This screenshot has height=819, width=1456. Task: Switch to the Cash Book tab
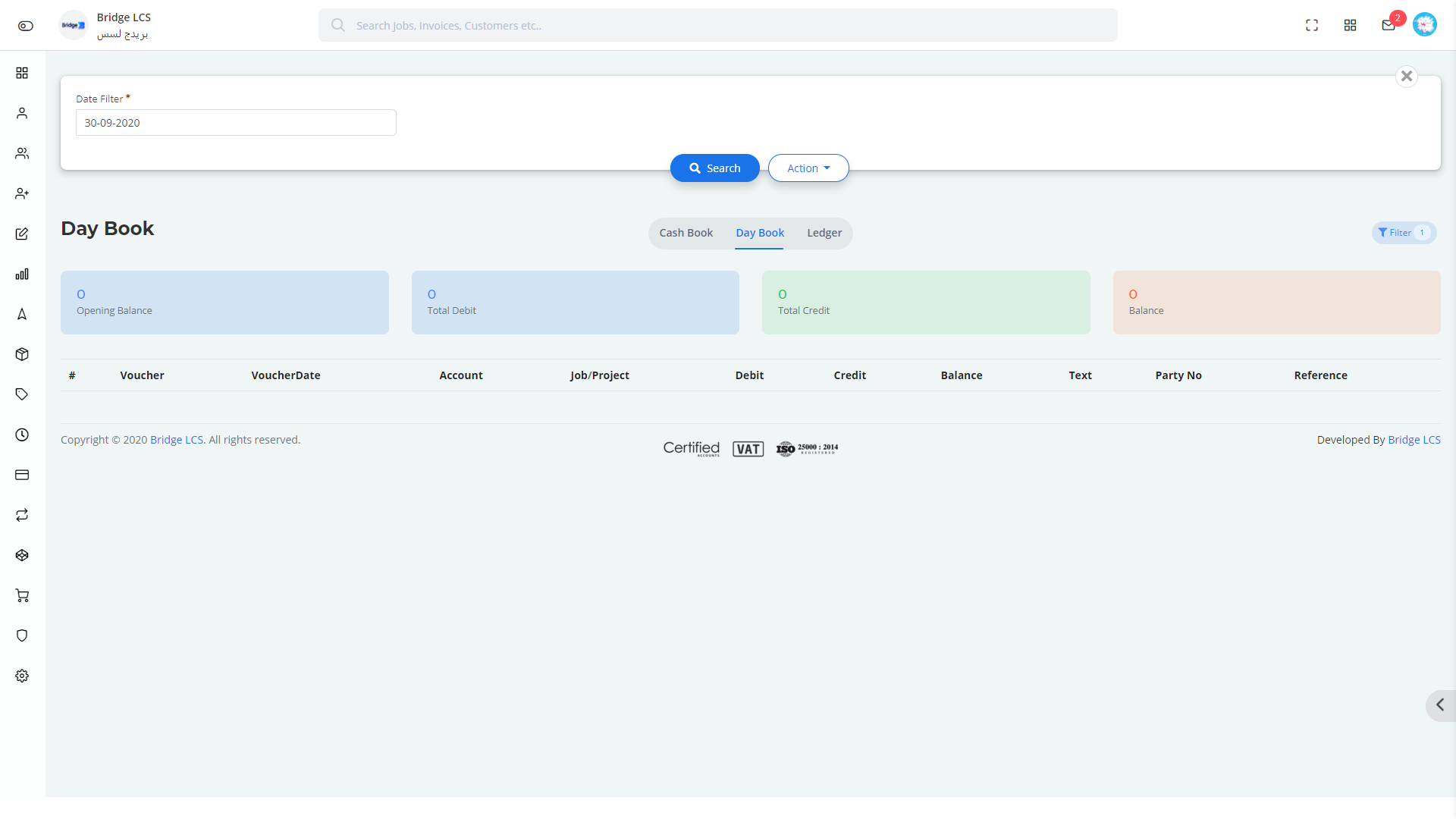click(686, 232)
